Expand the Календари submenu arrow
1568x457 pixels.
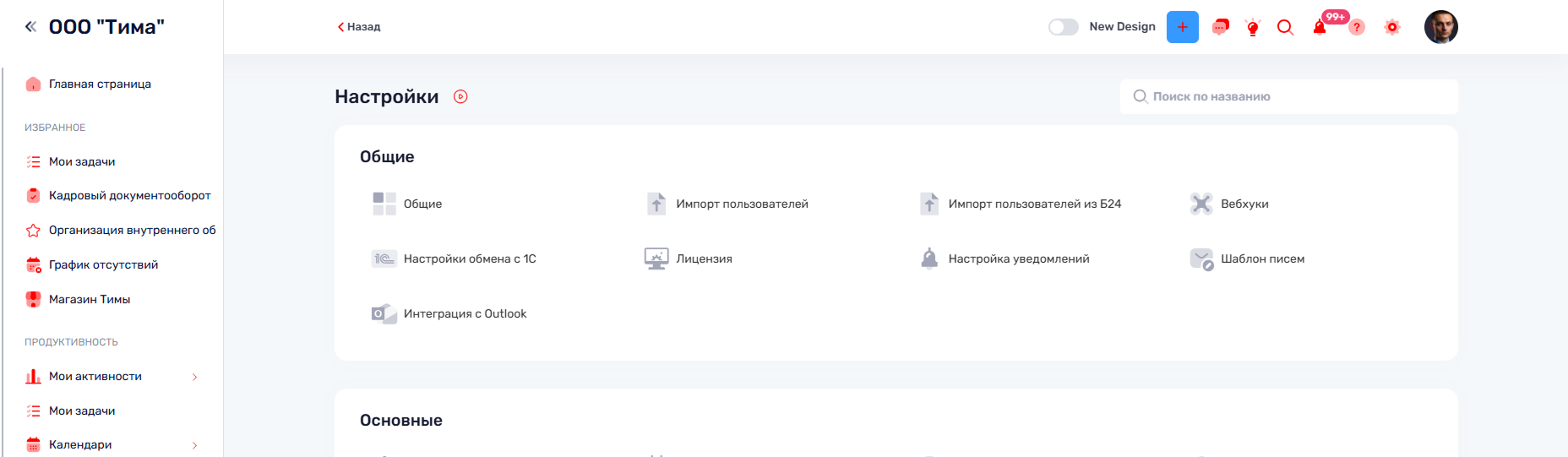[194, 445]
